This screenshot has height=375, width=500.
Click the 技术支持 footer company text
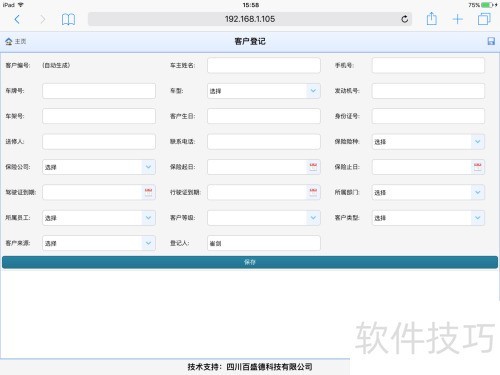[250, 367]
